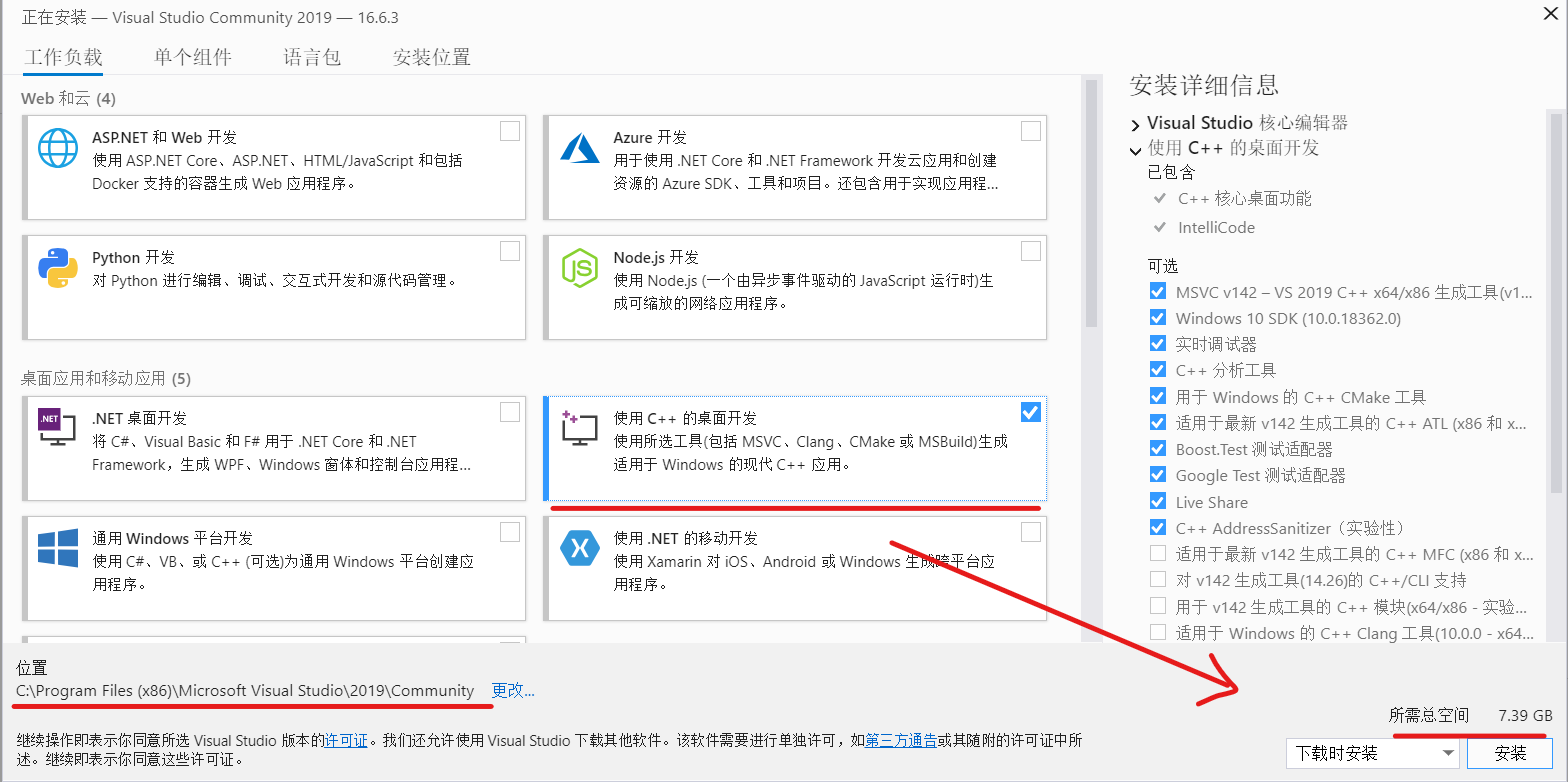Click the C++ 核心桌面功能 included item
The width and height of the screenshot is (1568, 782).
(1245, 198)
